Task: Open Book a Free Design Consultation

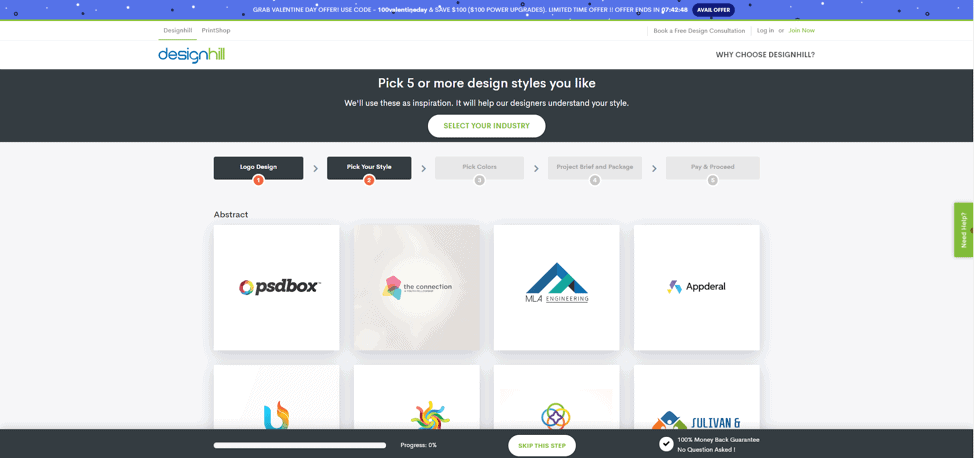Action: 699,30
